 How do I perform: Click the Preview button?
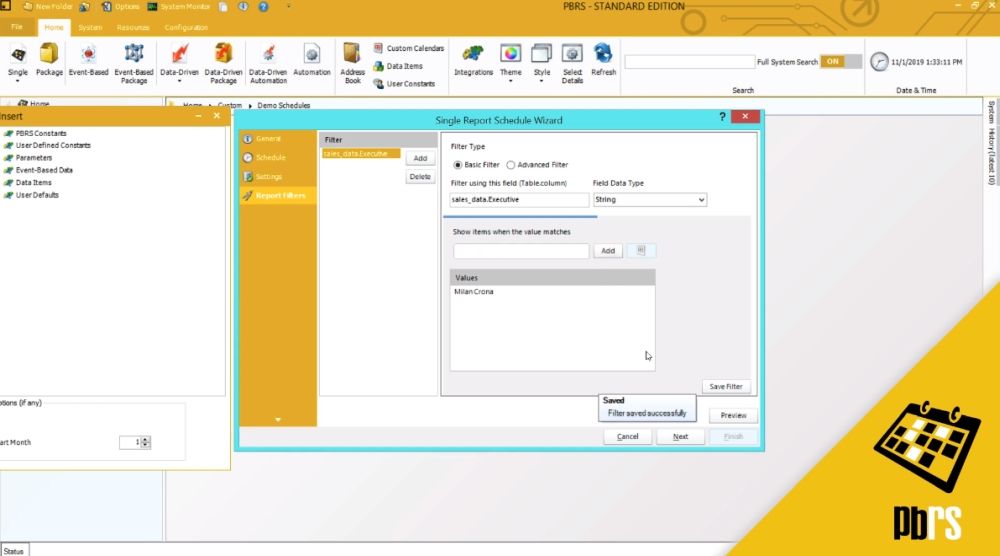(x=733, y=415)
